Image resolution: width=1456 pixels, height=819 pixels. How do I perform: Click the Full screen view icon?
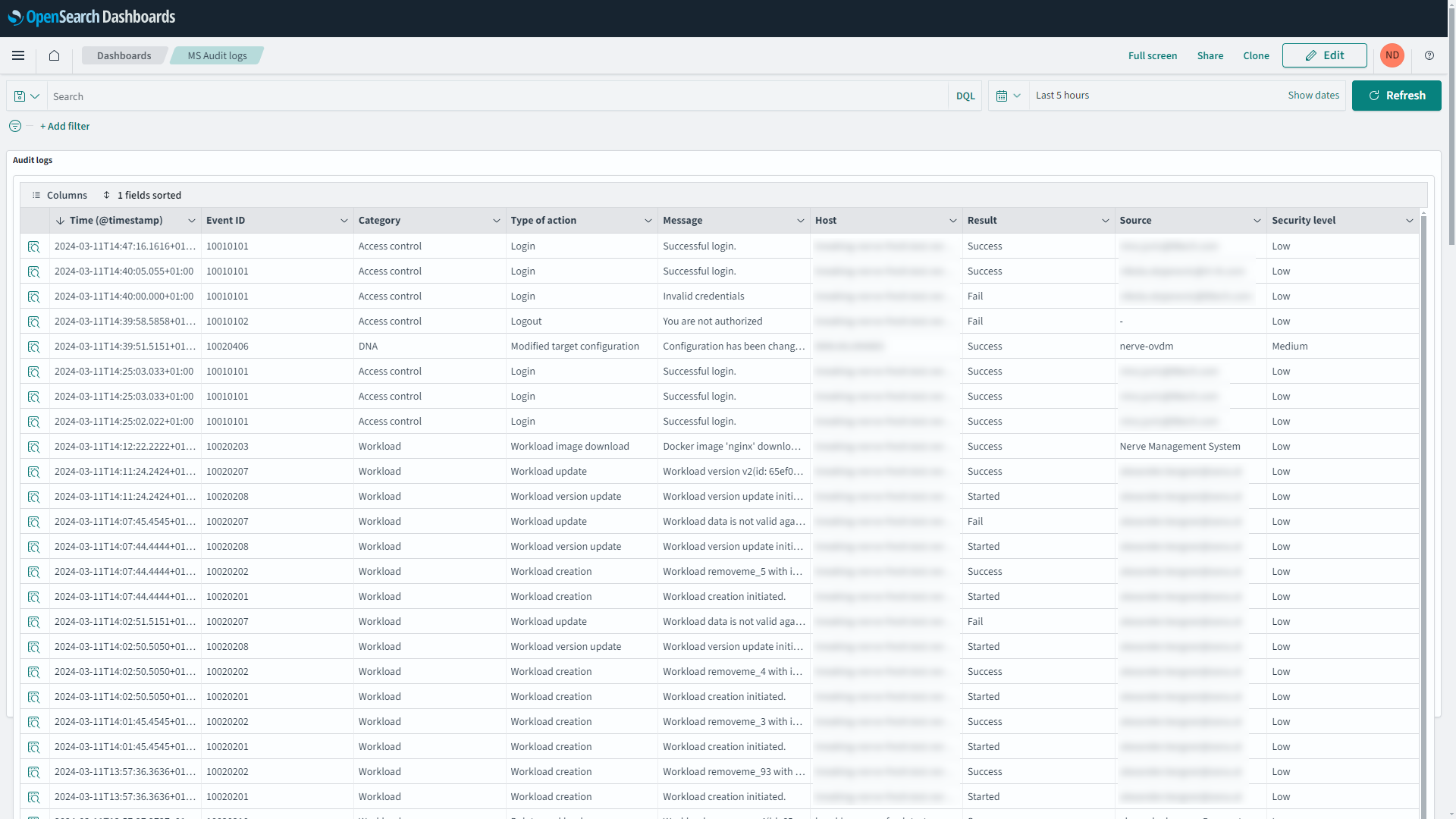[1152, 55]
